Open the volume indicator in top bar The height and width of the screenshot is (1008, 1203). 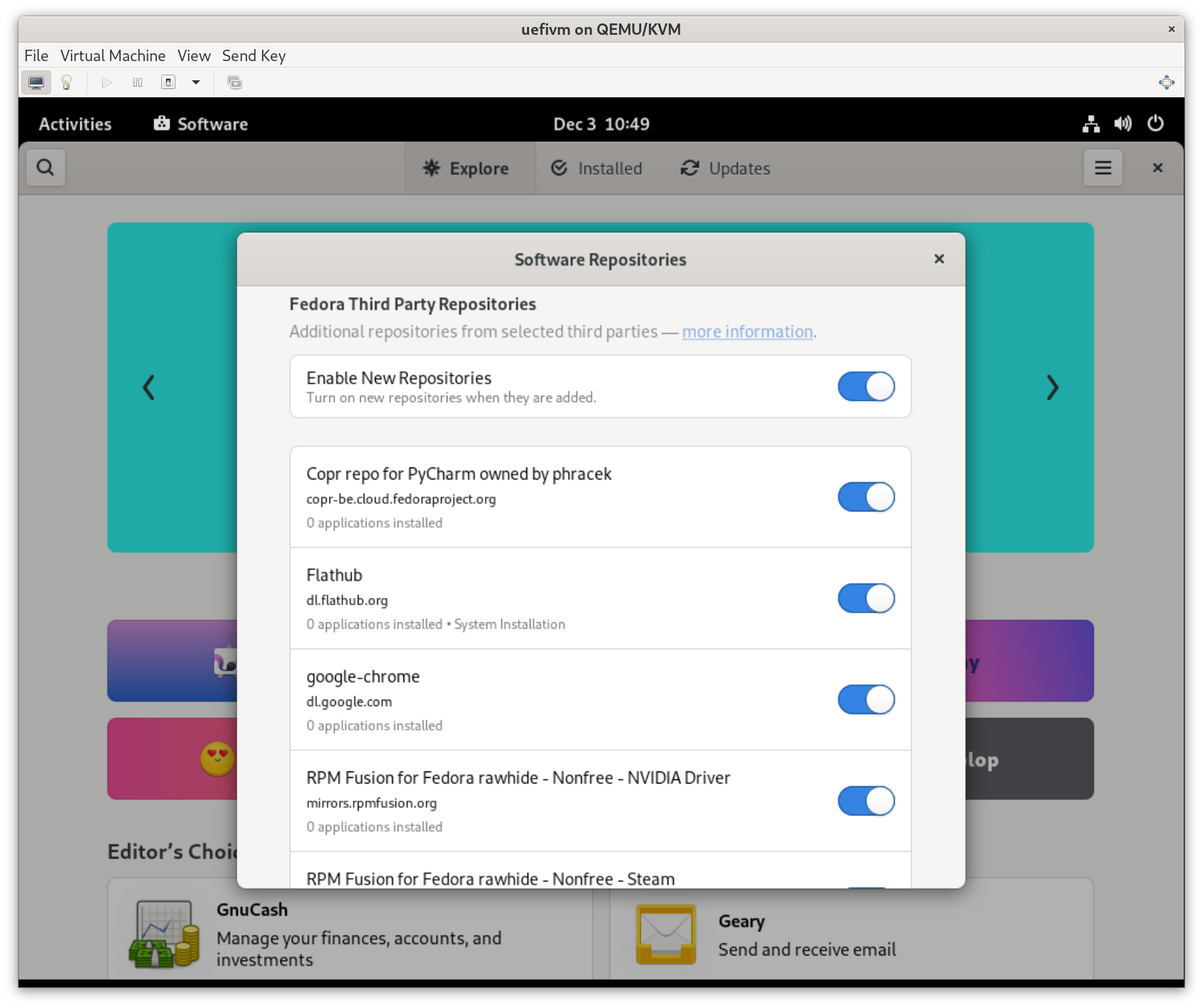[1123, 124]
